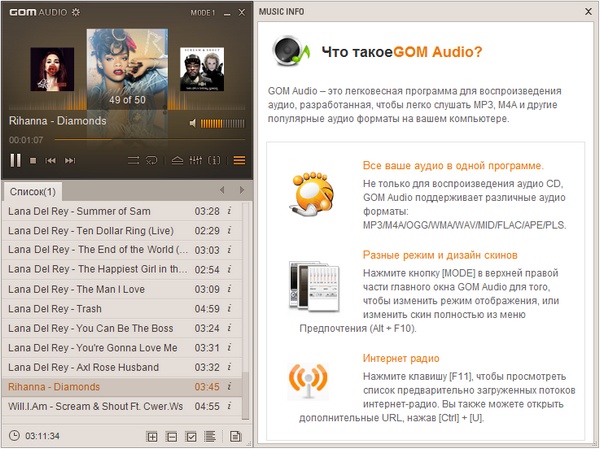Click the orange internet radio antenna icon
This screenshot has width=600, height=449.
[x=308, y=380]
